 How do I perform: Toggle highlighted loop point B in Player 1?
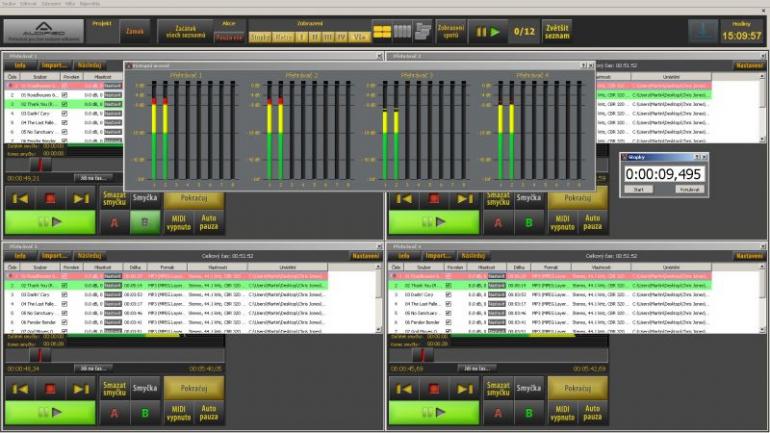145,223
